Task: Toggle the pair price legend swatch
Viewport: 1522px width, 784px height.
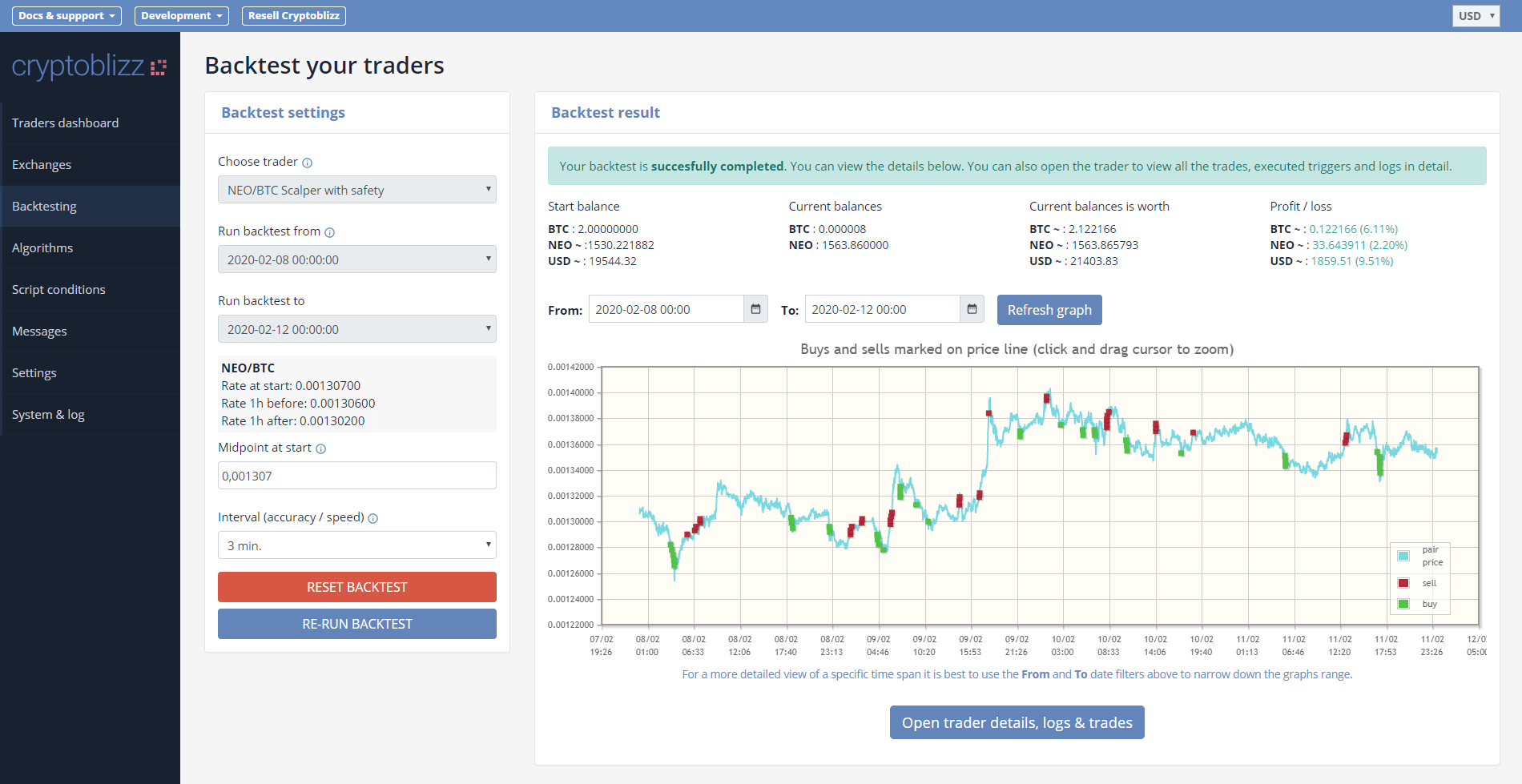Action: click(1403, 556)
